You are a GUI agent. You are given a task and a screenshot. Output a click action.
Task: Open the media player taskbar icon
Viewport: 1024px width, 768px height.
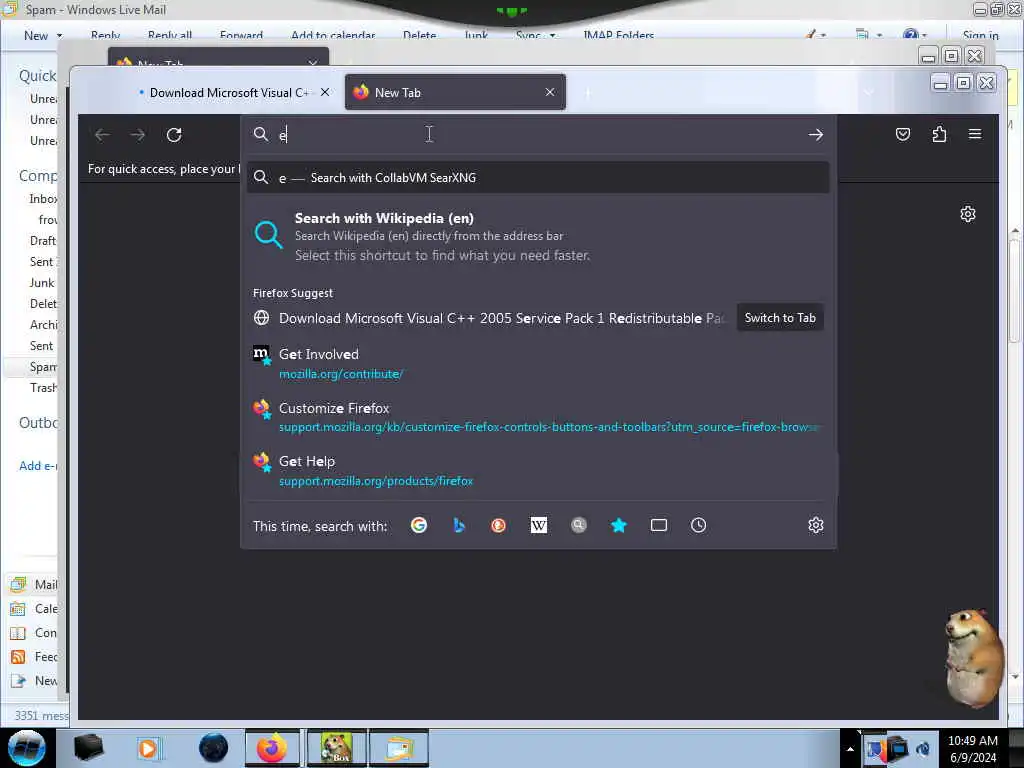[149, 748]
